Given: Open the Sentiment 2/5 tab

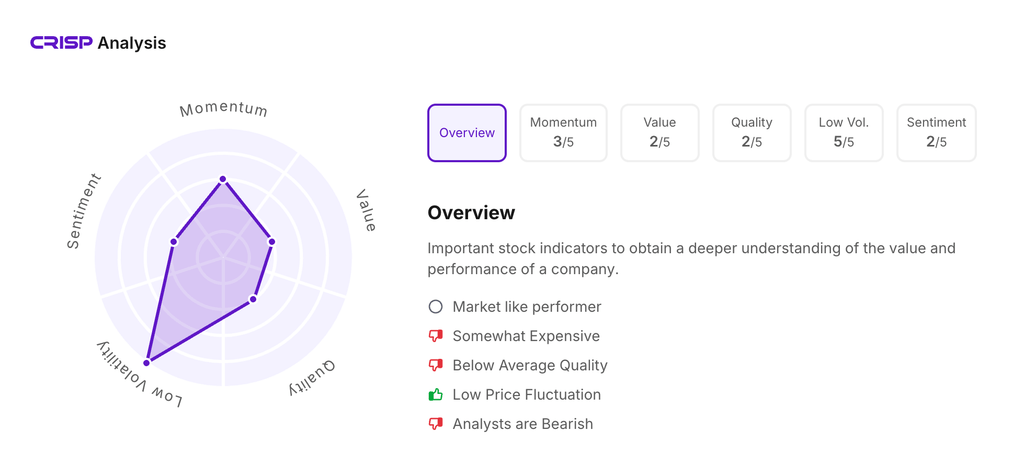Looking at the screenshot, I should click(x=936, y=133).
